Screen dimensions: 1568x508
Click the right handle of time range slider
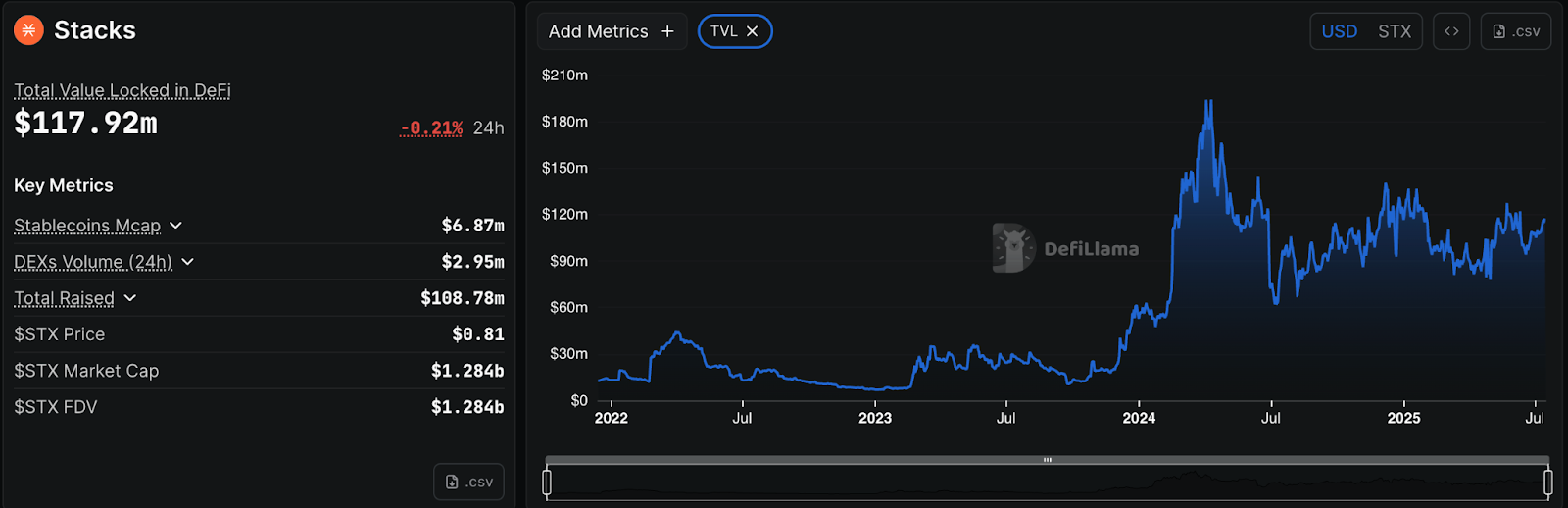click(x=1547, y=482)
